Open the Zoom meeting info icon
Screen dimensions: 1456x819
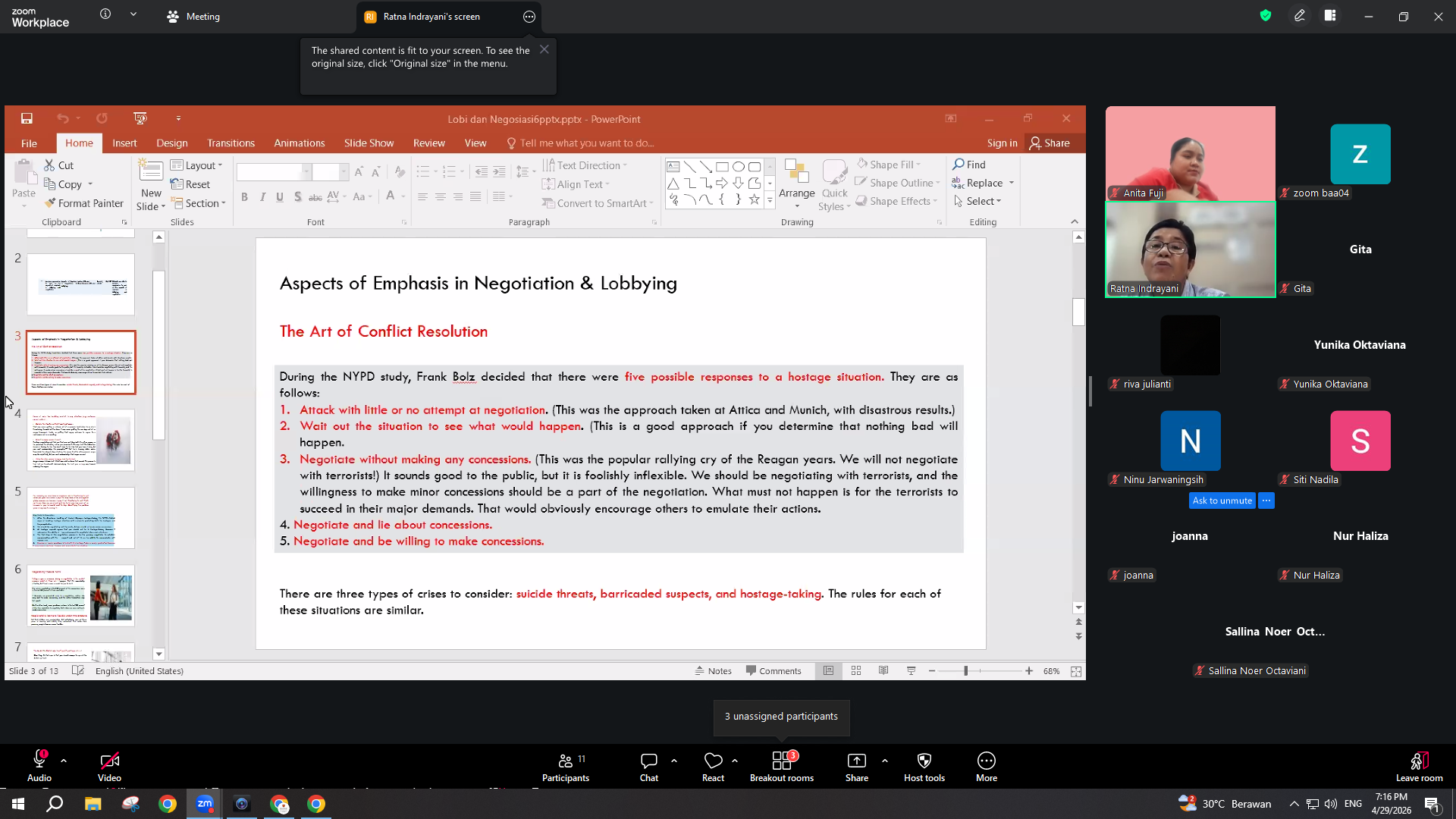[105, 14]
